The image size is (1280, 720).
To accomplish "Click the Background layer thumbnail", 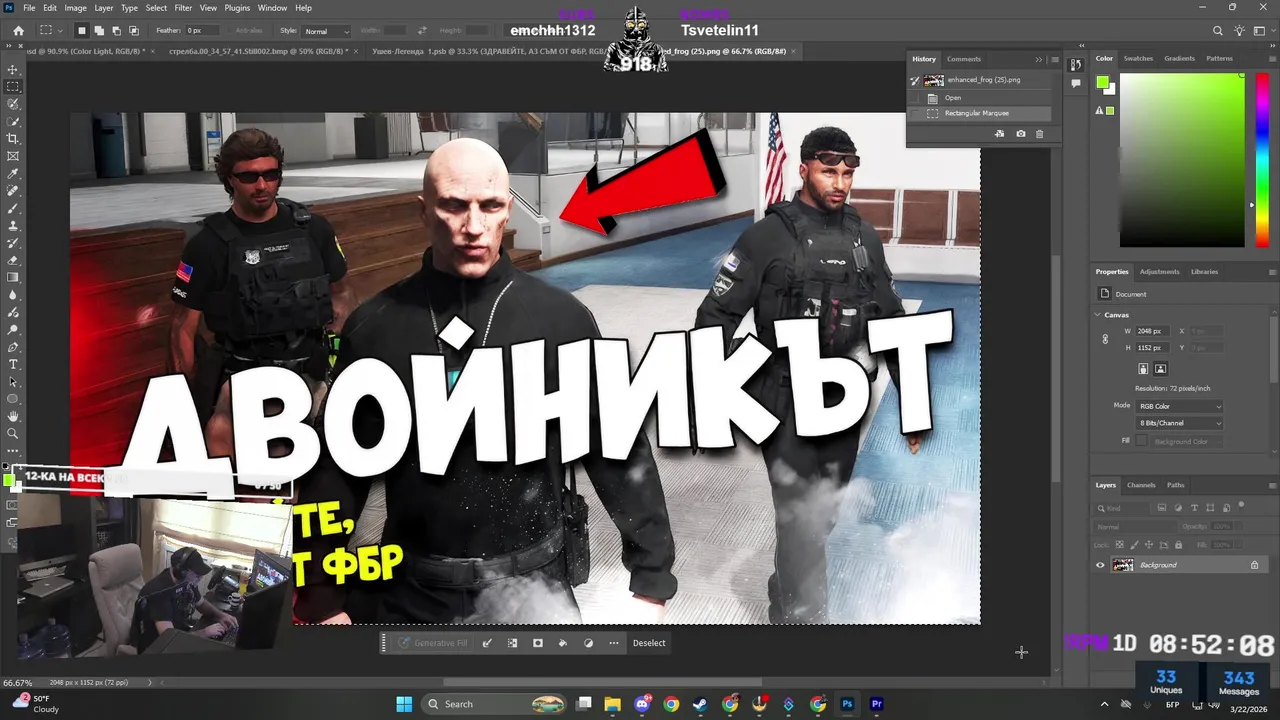I will (x=1123, y=565).
